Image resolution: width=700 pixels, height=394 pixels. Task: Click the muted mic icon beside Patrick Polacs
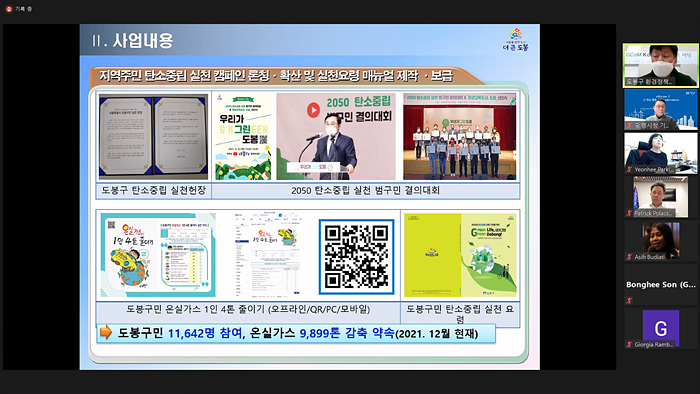point(629,213)
